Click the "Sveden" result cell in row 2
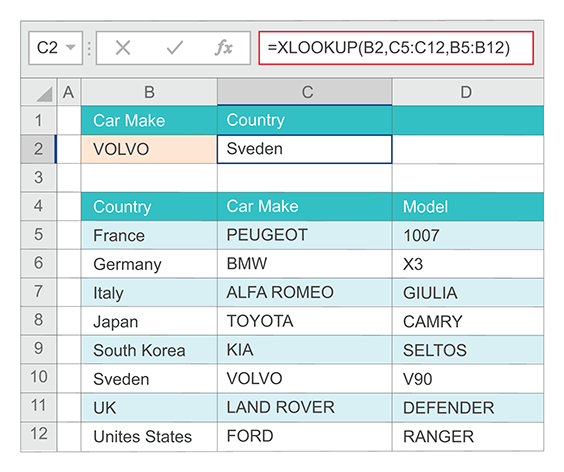 (305, 149)
